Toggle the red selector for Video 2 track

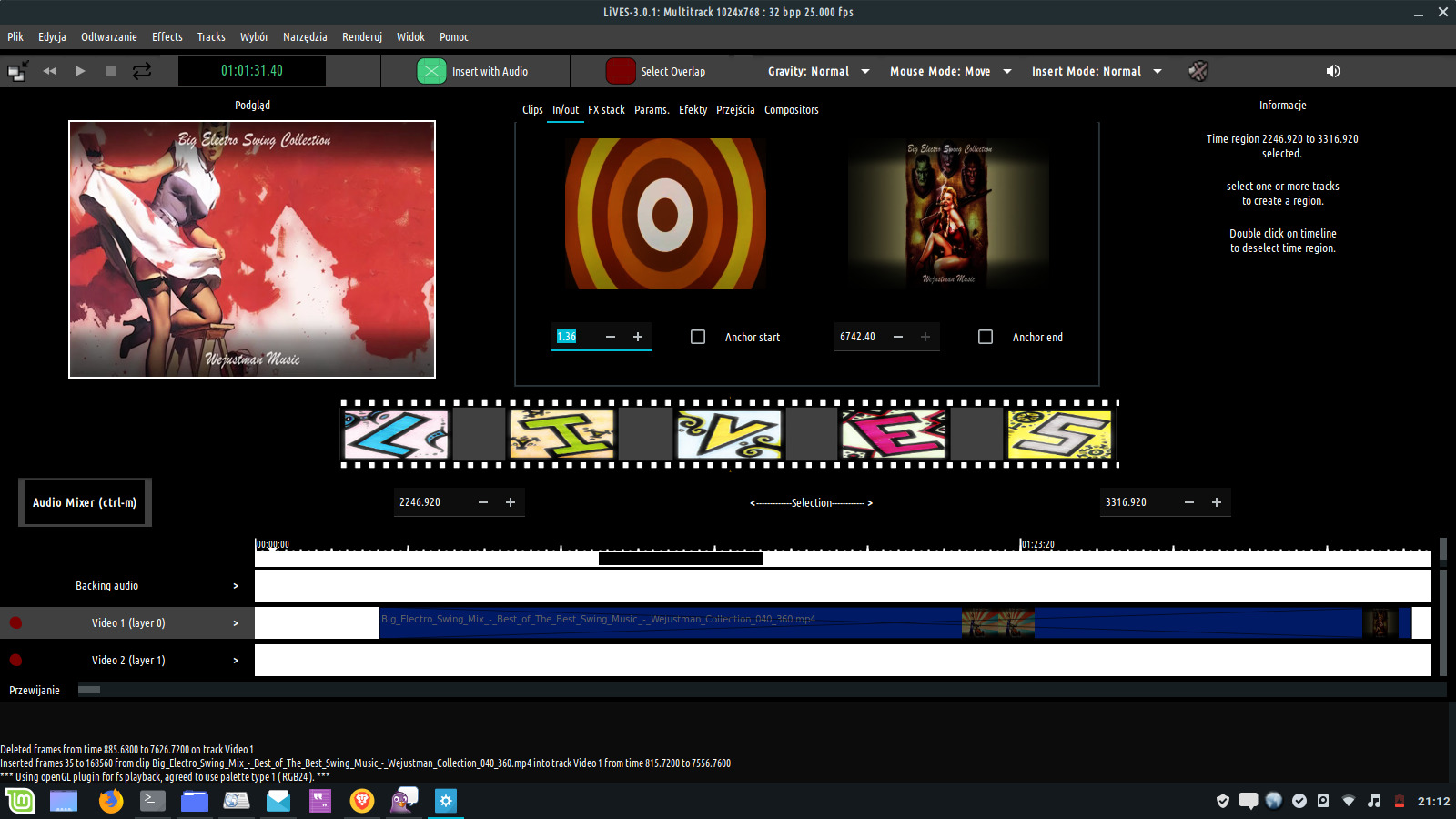(15, 661)
